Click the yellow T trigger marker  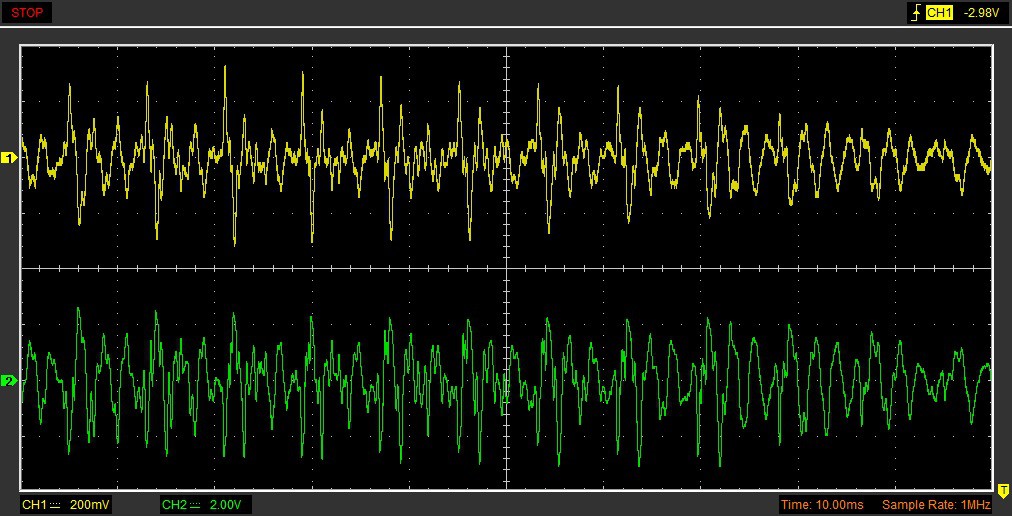tap(1002, 489)
